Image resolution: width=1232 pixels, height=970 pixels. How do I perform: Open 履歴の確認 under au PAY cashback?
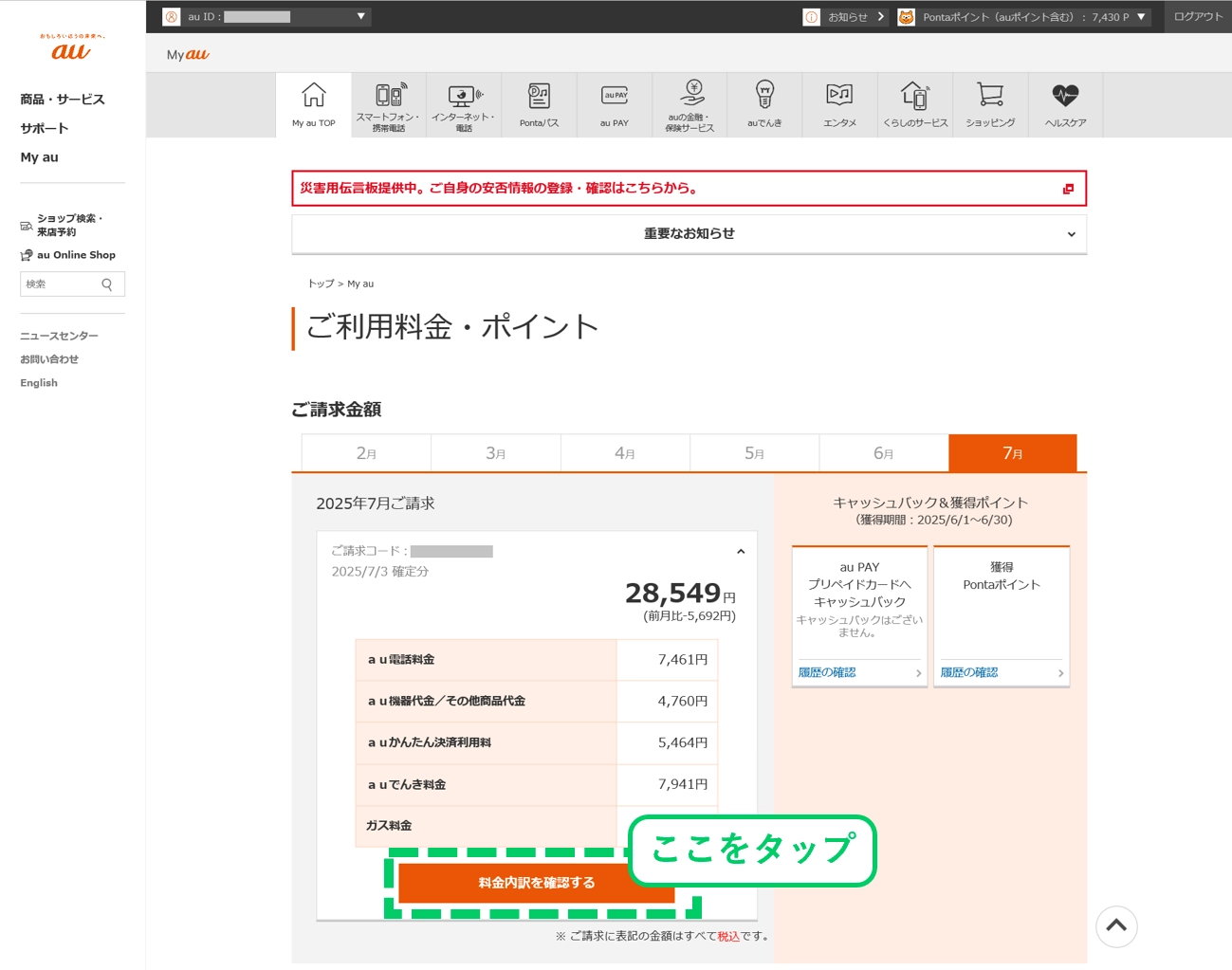coord(827,672)
